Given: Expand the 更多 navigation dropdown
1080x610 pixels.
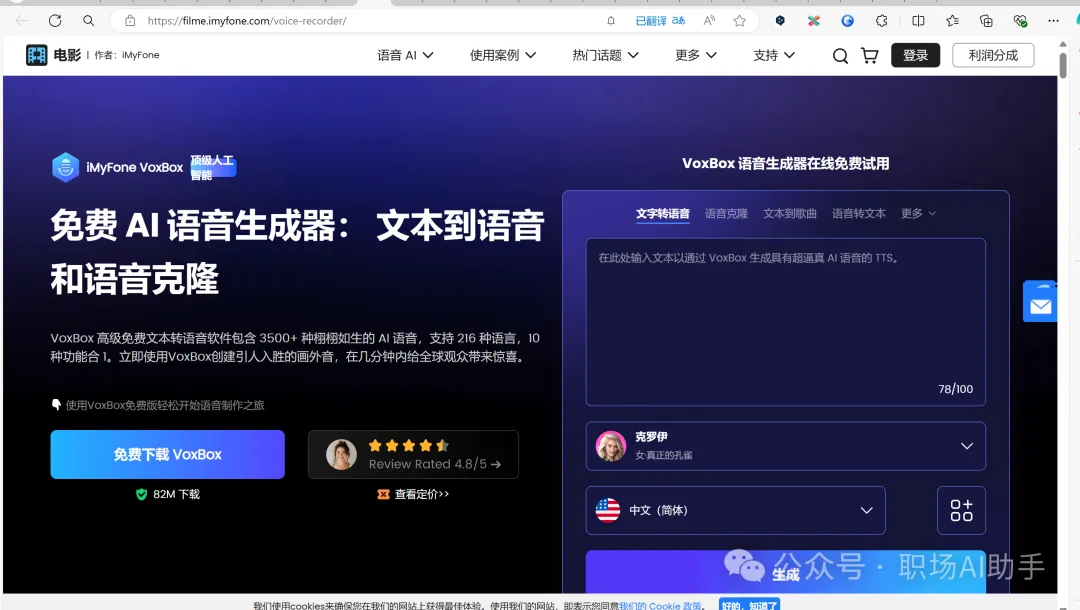Looking at the screenshot, I should (x=694, y=55).
